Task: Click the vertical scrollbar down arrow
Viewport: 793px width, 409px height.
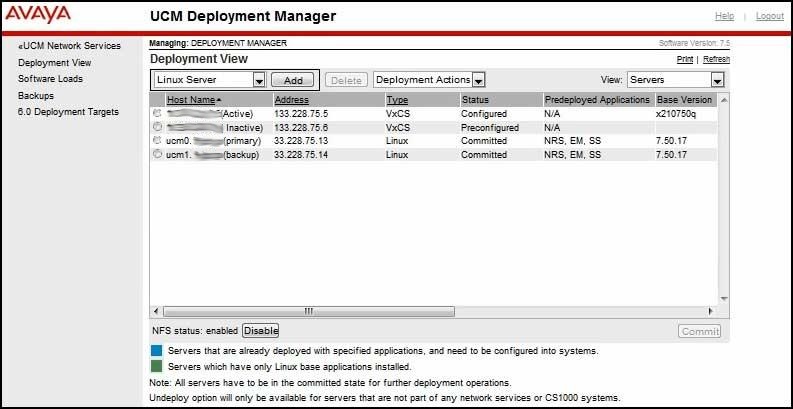Action: click(724, 299)
